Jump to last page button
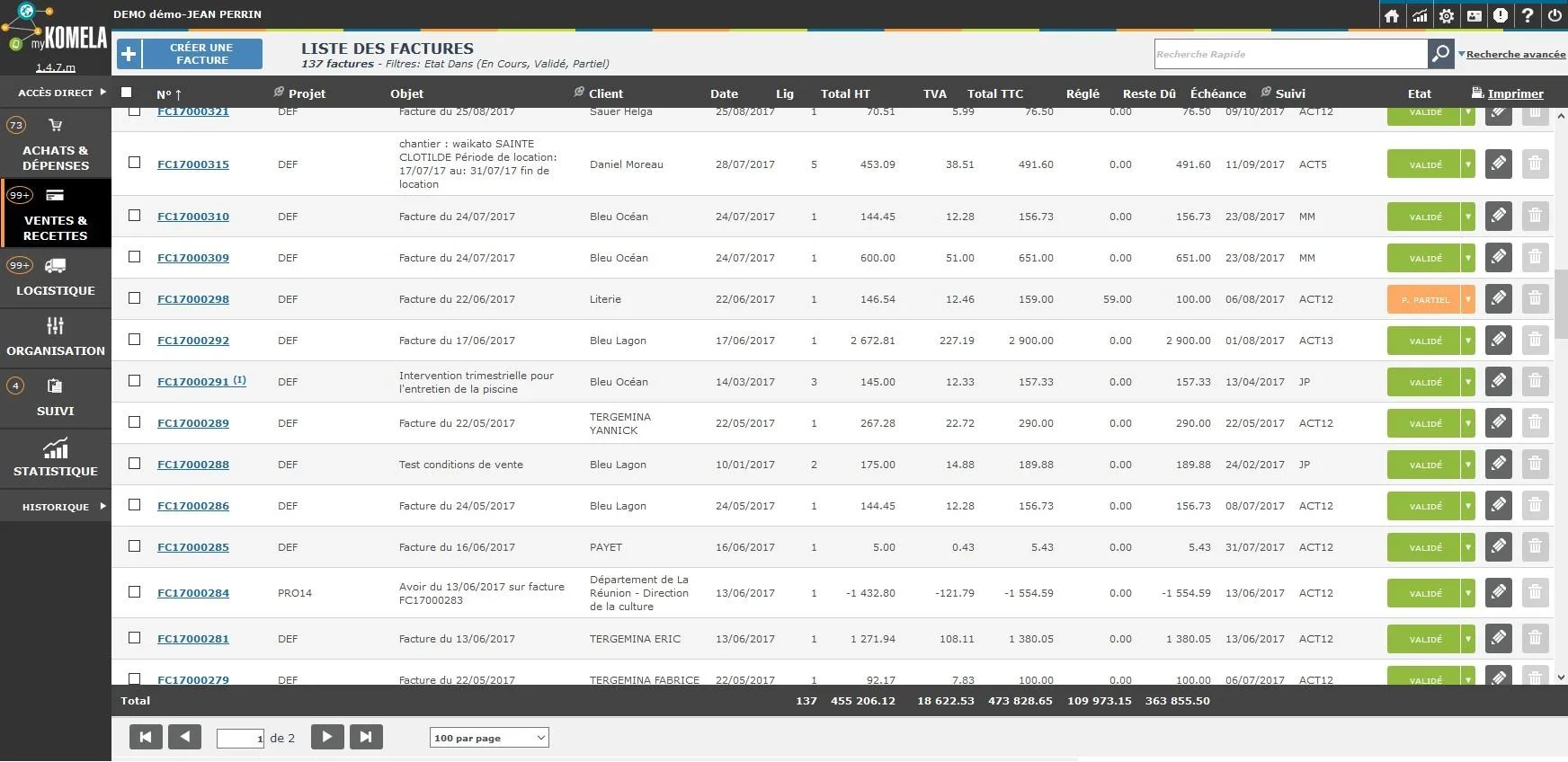Screen dimensions: 1568x762 click(366, 737)
